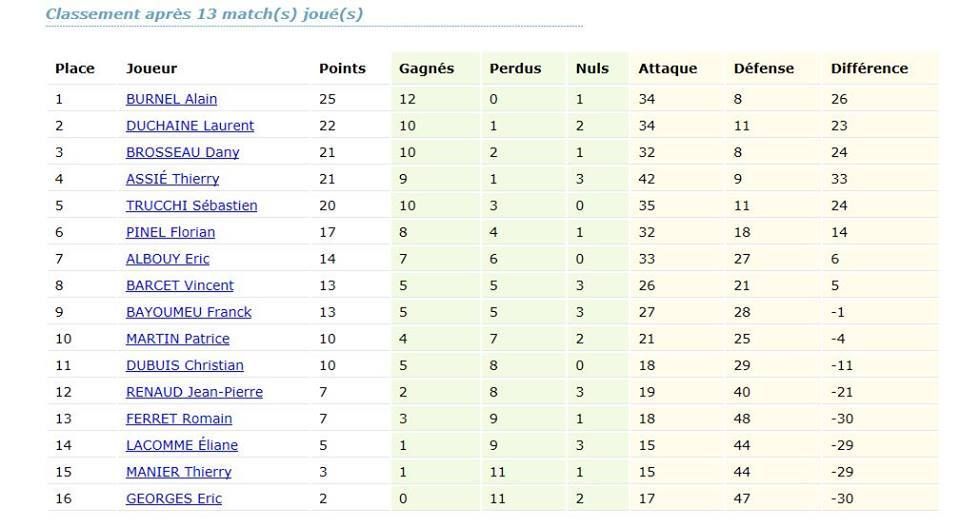Screen dimensions: 960x527
Task: Open BARCET Vincent player link
Action: 180,286
